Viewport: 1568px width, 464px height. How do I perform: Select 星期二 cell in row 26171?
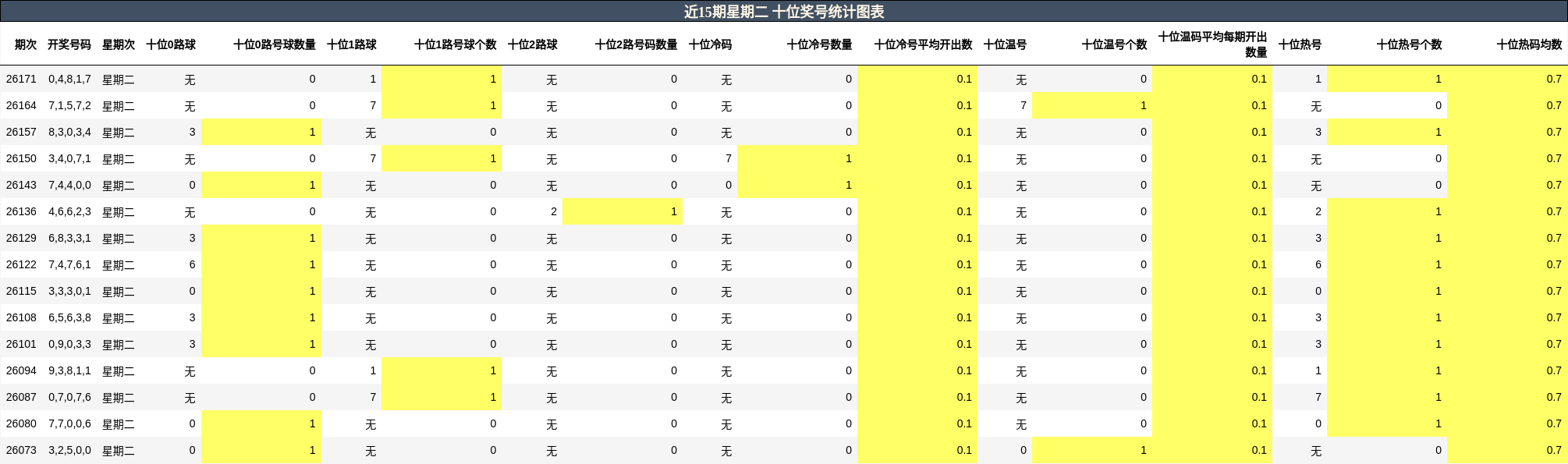coord(119,79)
